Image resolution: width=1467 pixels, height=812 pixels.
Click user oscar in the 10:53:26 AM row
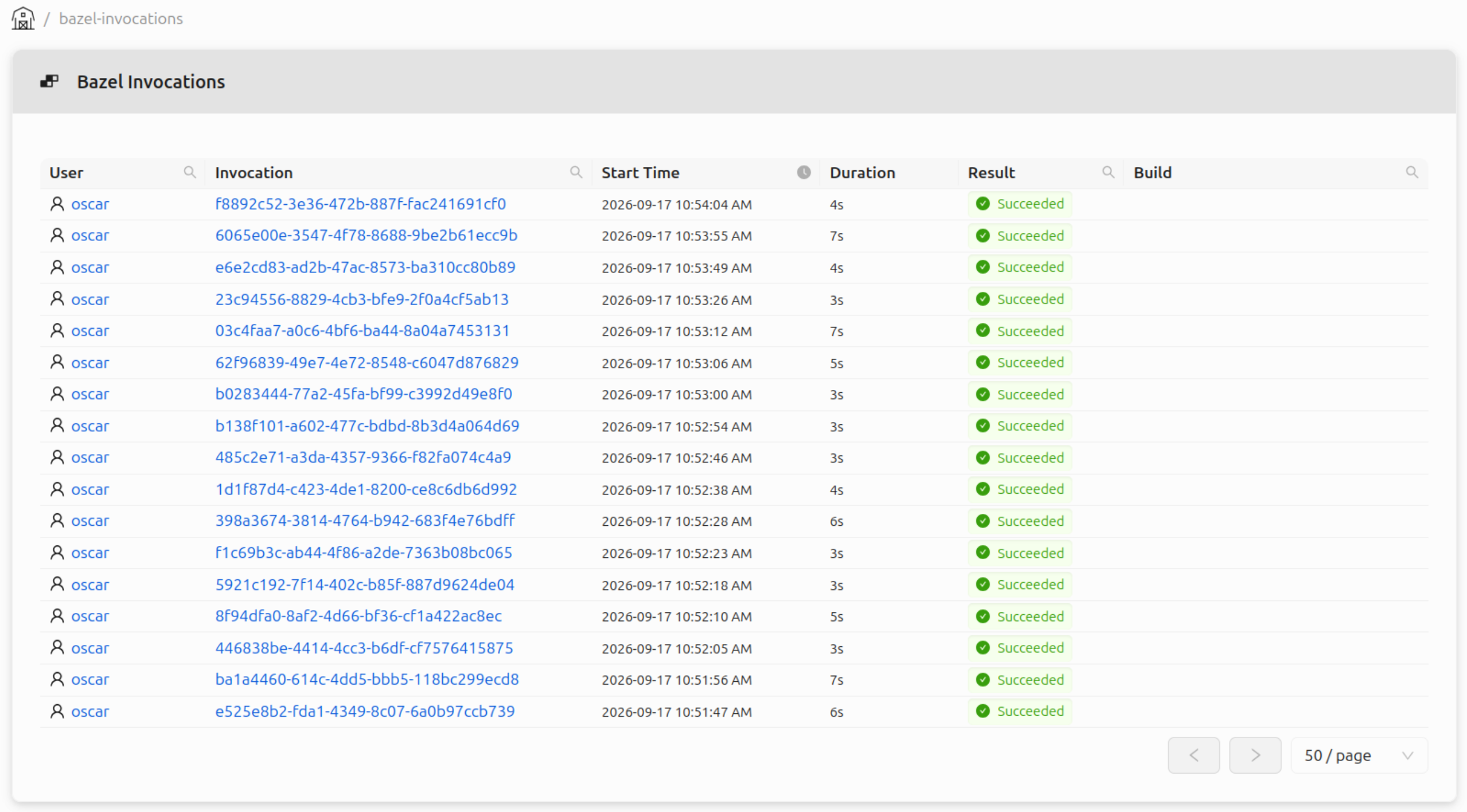pyautogui.click(x=90, y=299)
